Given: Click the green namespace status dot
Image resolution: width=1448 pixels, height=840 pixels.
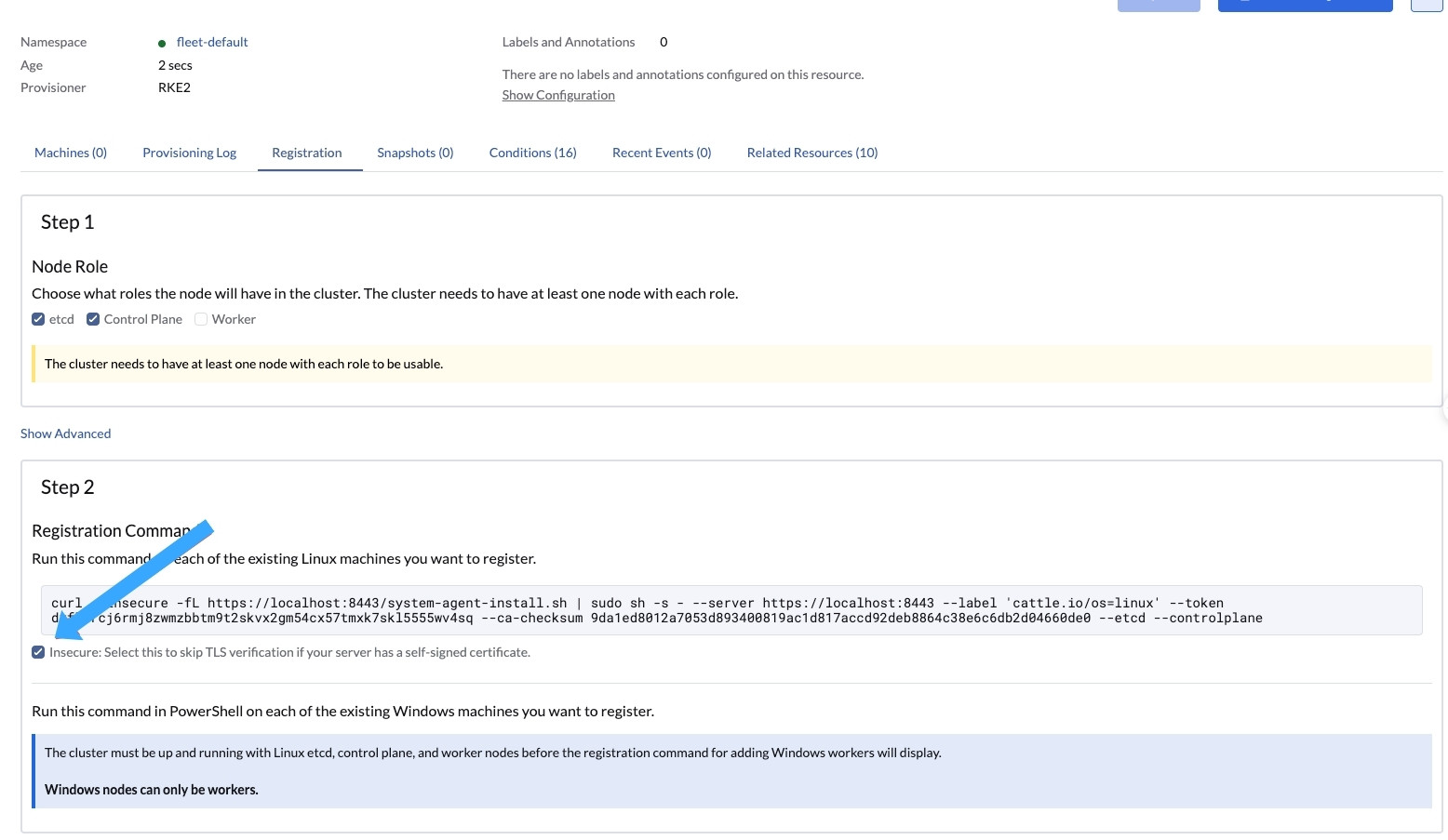Looking at the screenshot, I should click(162, 43).
